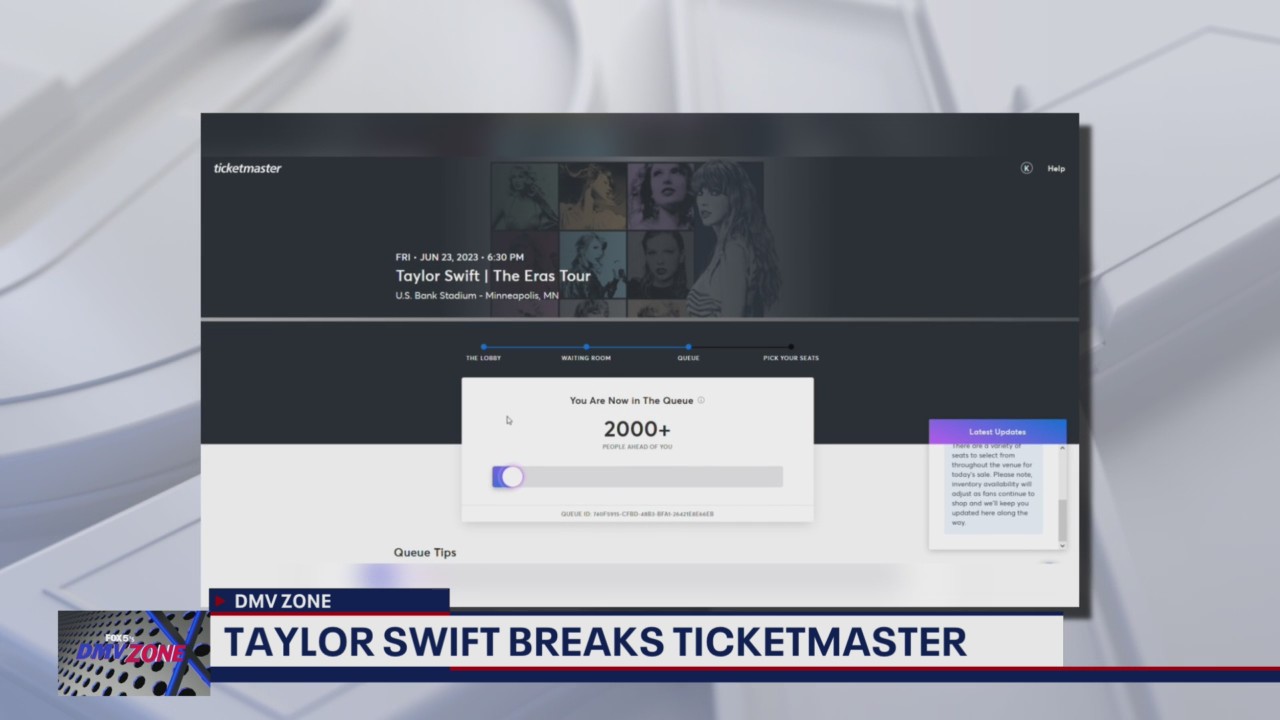Click the Queue step indicator dot

688,346
